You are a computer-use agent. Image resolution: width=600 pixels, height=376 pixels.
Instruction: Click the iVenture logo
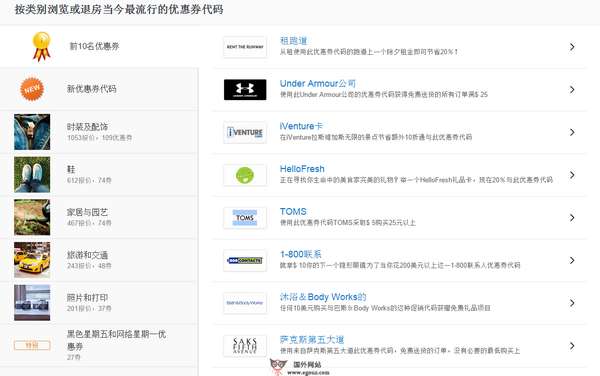(x=245, y=132)
